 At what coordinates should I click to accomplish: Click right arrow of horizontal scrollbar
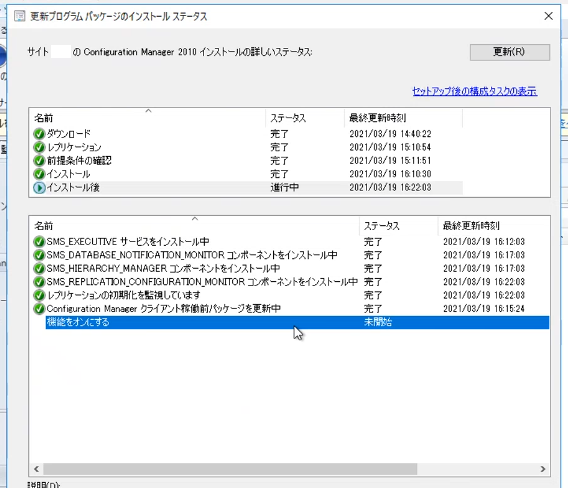543,469
